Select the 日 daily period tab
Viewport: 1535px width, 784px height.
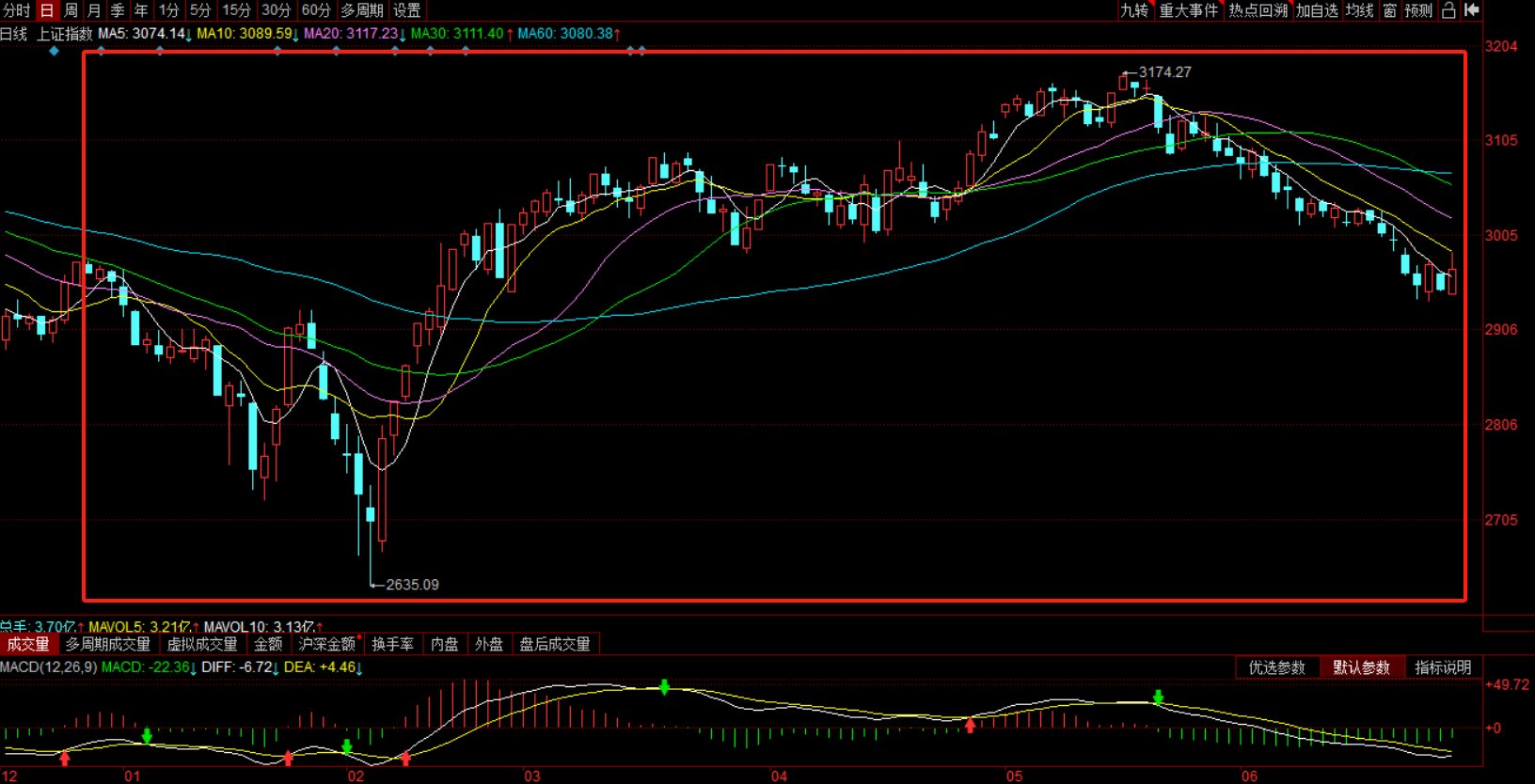(46, 10)
